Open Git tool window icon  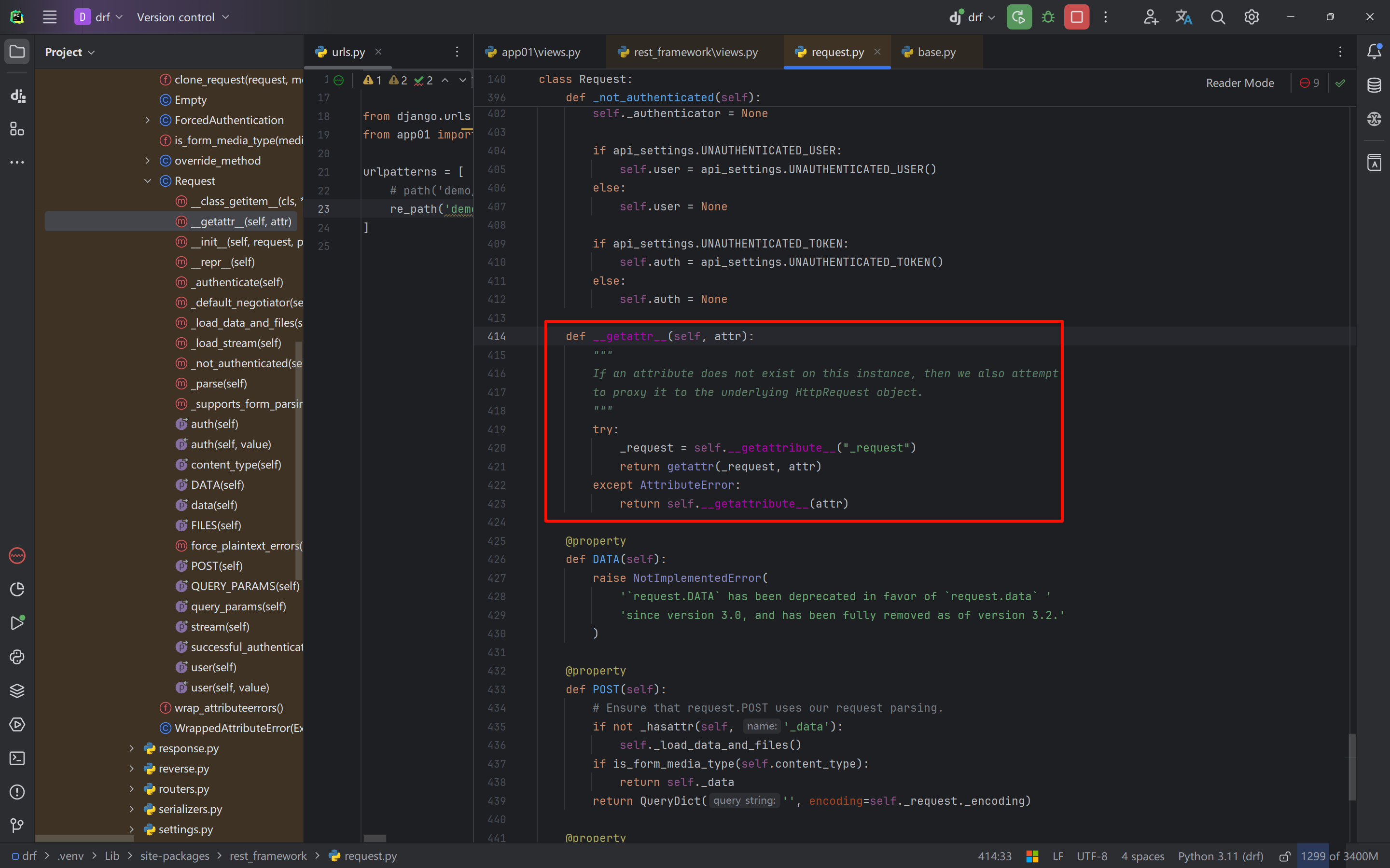tap(17, 826)
